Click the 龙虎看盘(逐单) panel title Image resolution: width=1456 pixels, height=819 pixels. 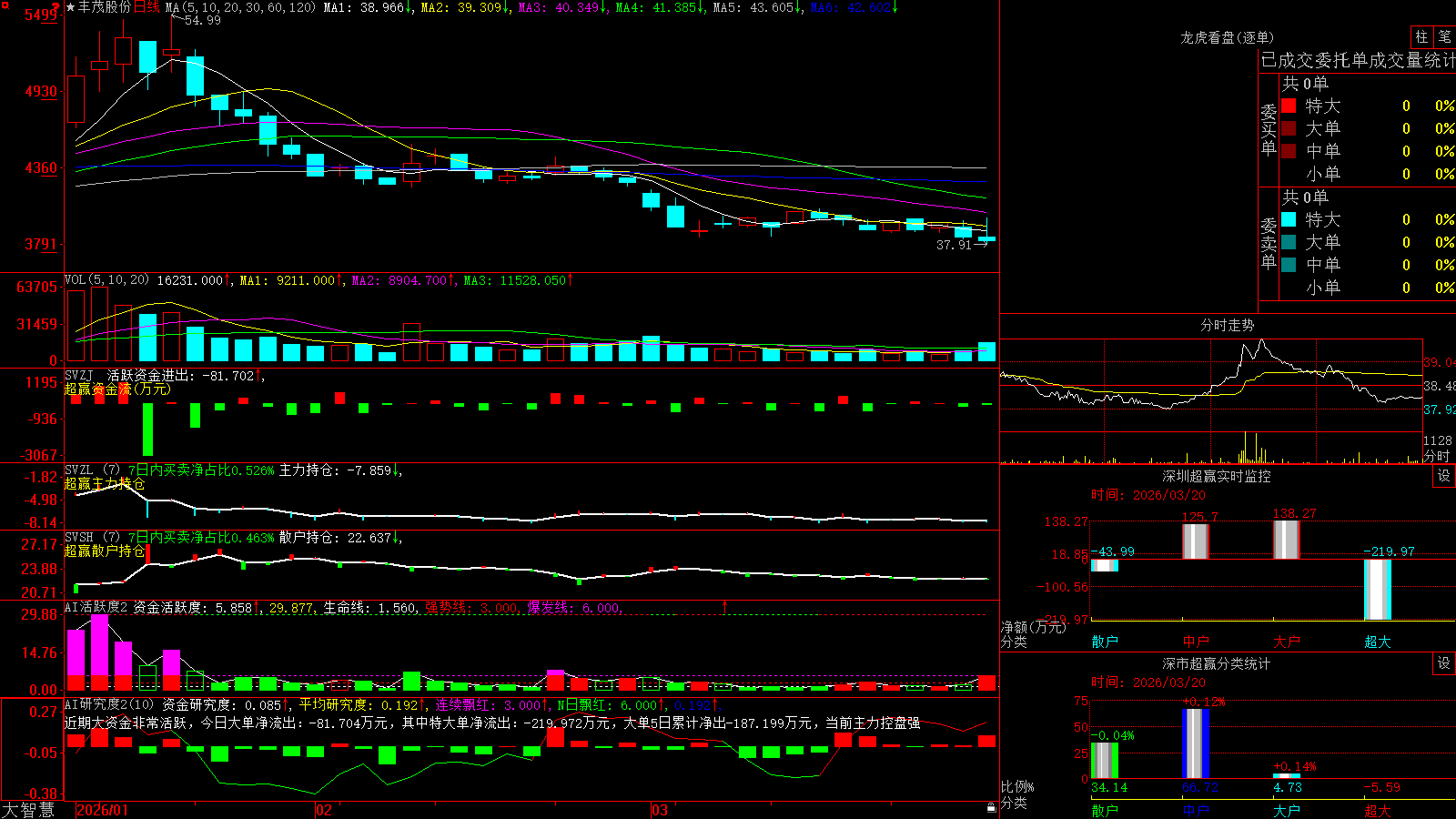[x=1227, y=37]
